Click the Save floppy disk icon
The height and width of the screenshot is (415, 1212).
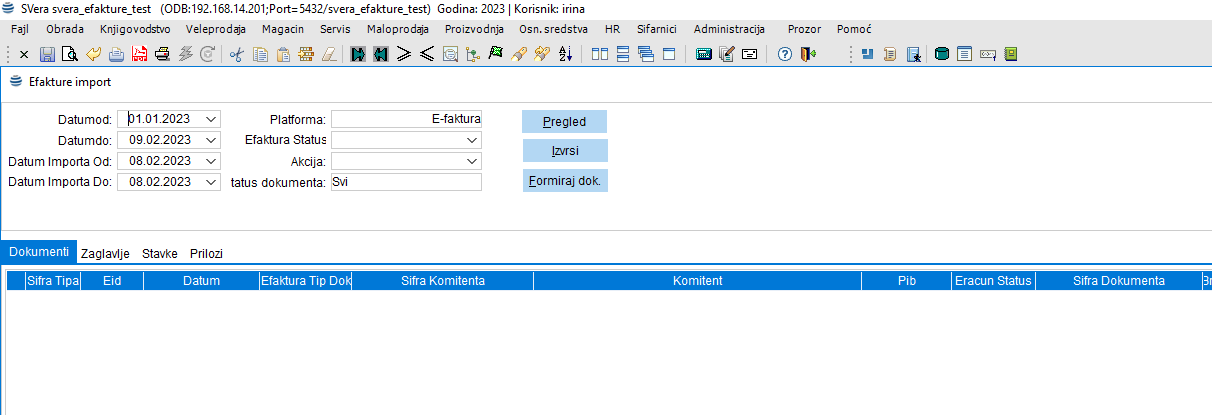[x=48, y=54]
